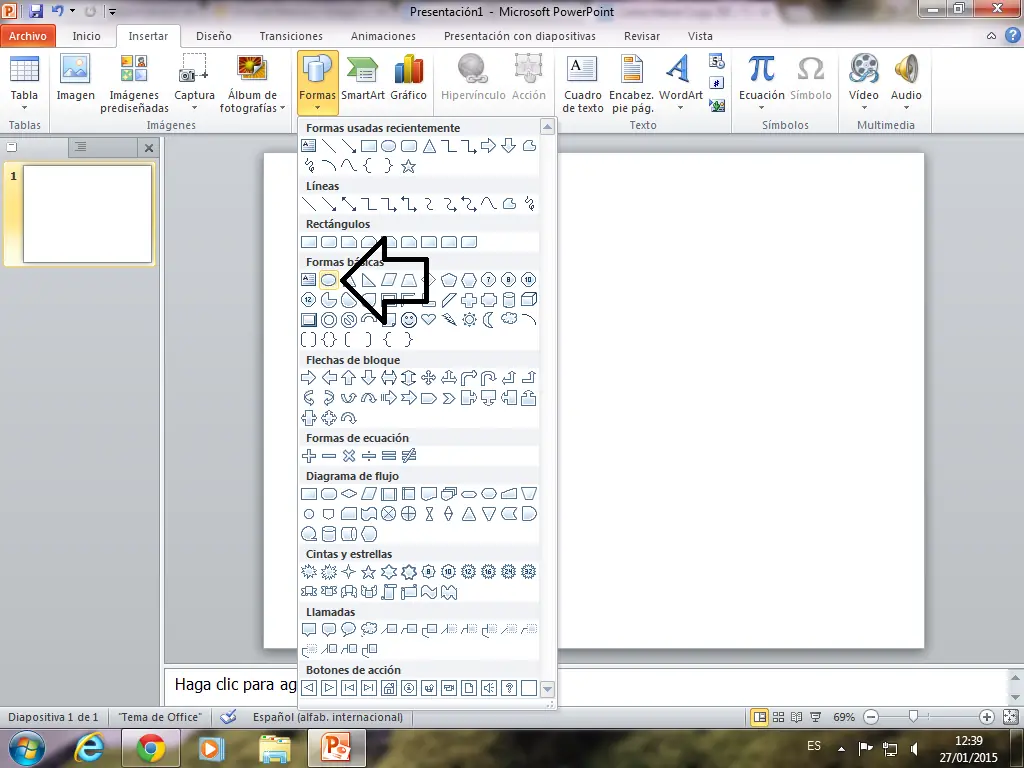Select the straight line in Líneas
Screen dimensions: 1024x768
[x=308, y=204]
